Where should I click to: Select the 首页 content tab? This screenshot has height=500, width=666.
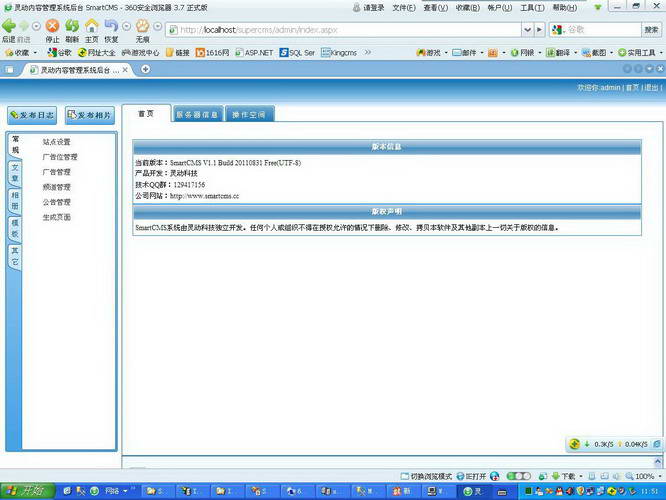147,113
